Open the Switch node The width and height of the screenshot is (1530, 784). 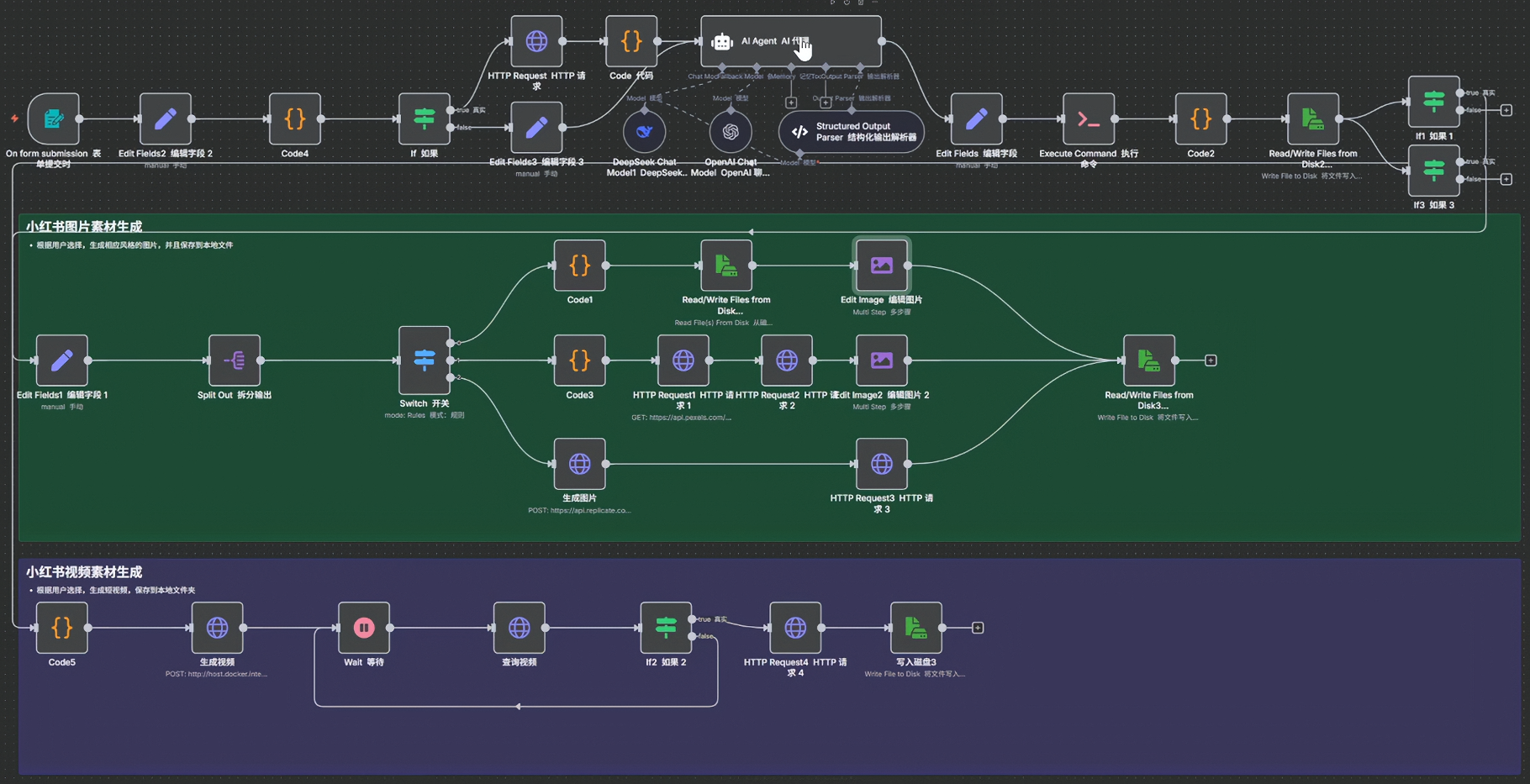[425, 360]
